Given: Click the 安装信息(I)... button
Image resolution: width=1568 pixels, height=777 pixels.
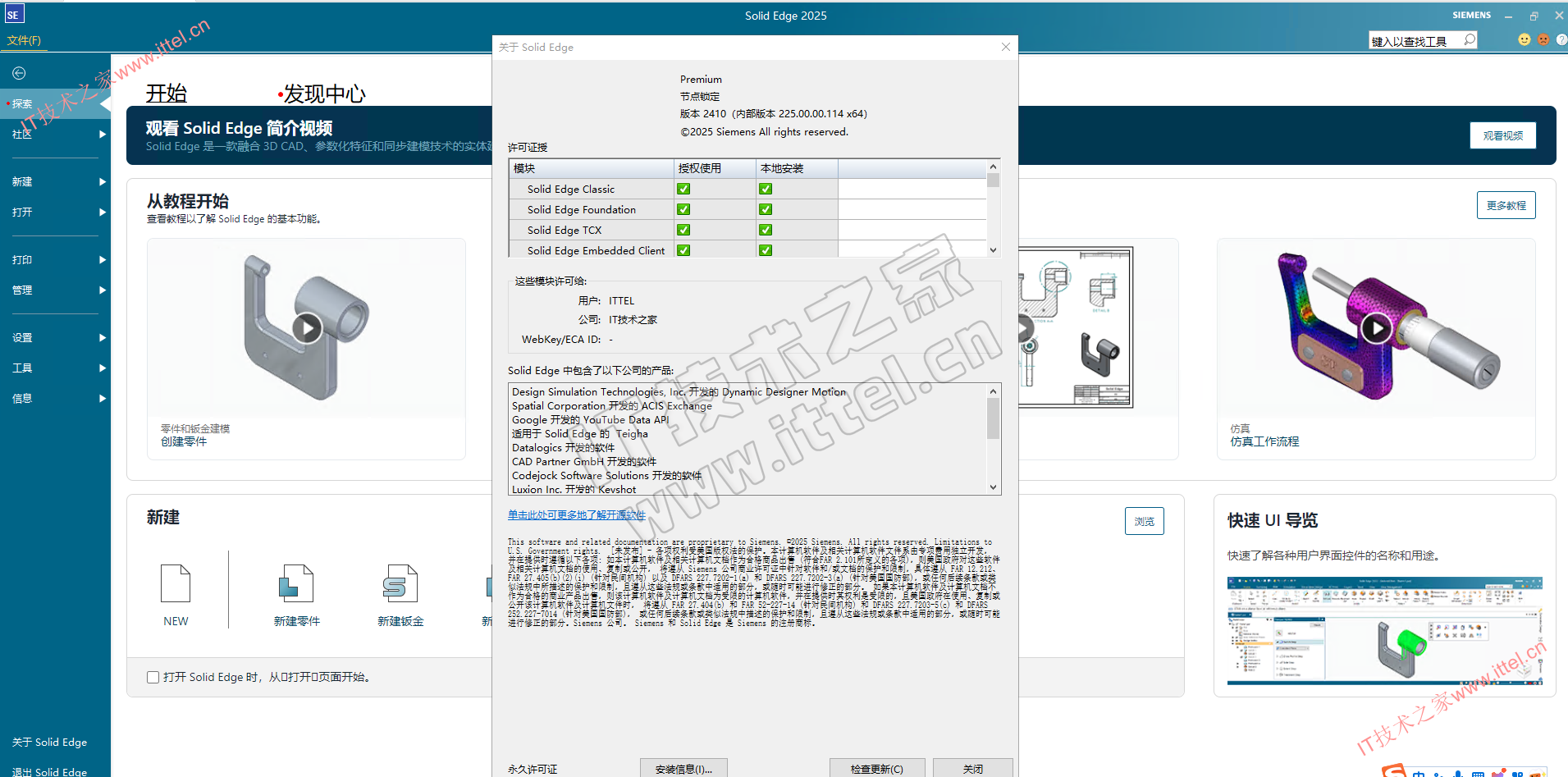Looking at the screenshot, I should (x=683, y=769).
